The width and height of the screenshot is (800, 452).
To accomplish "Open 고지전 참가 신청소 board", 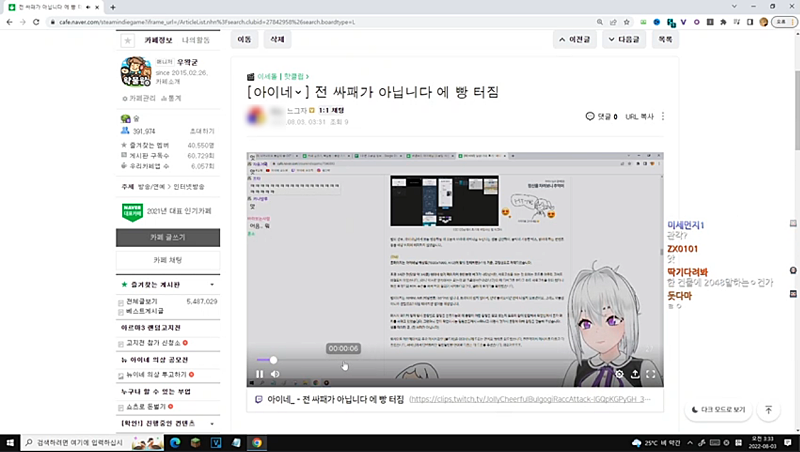I will (154, 343).
